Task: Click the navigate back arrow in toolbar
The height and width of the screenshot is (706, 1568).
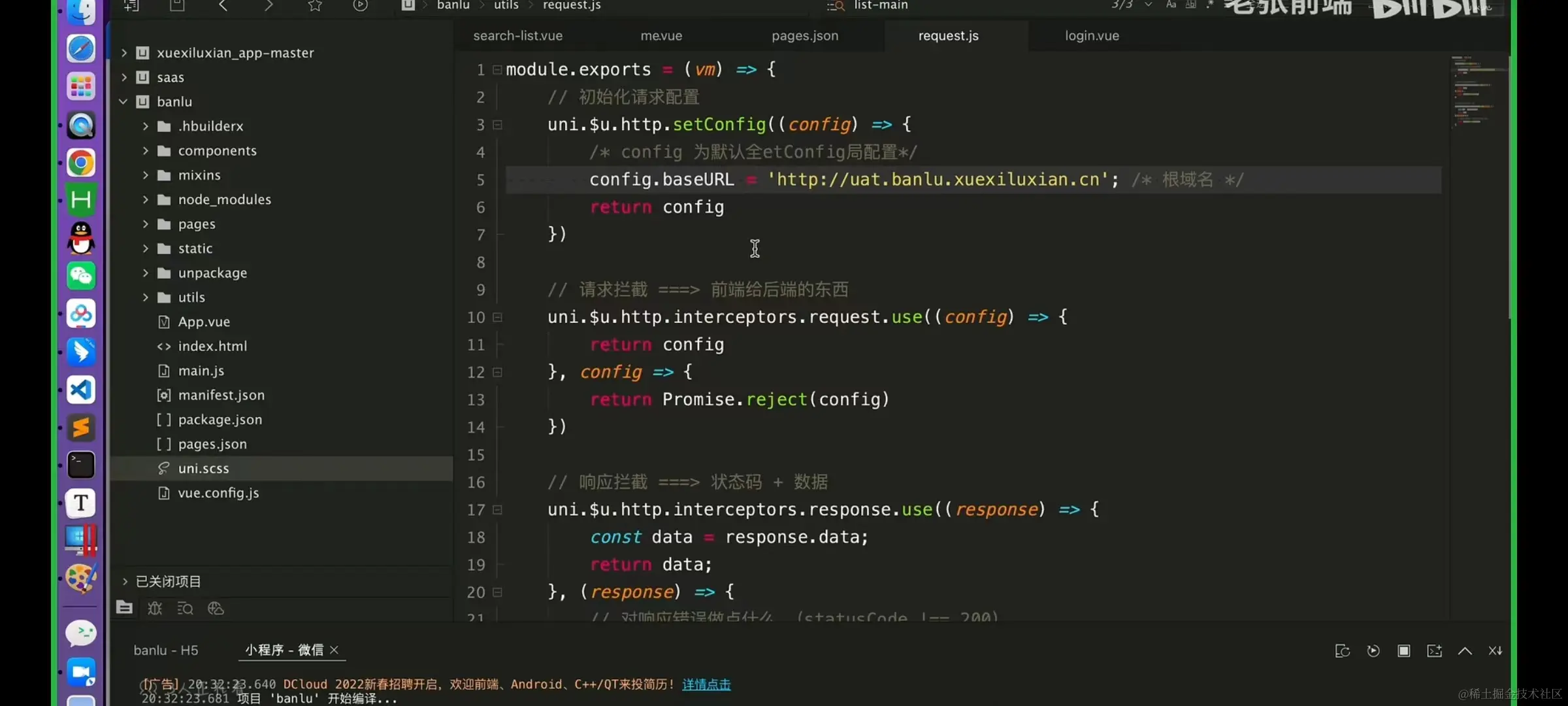Action: tap(223, 6)
